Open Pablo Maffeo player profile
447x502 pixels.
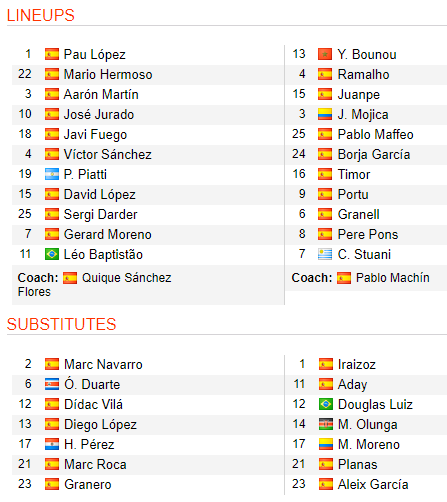375,134
